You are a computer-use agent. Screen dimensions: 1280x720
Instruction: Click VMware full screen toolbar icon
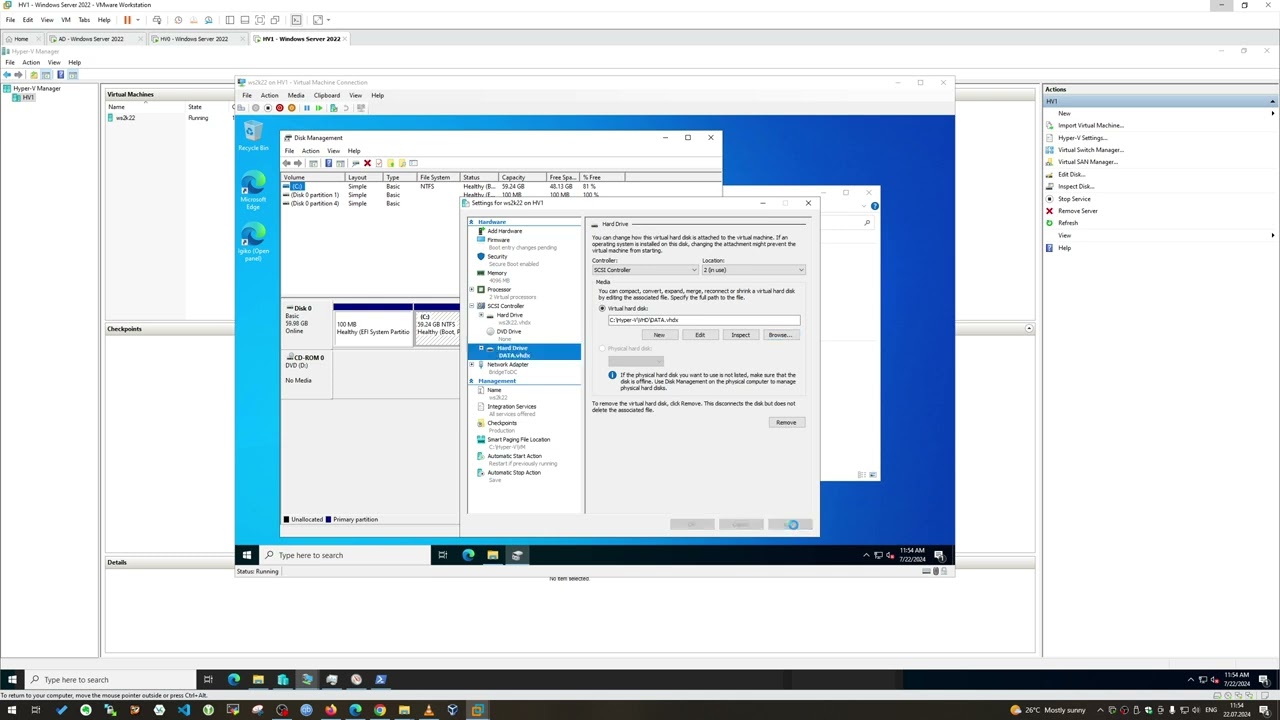260,20
